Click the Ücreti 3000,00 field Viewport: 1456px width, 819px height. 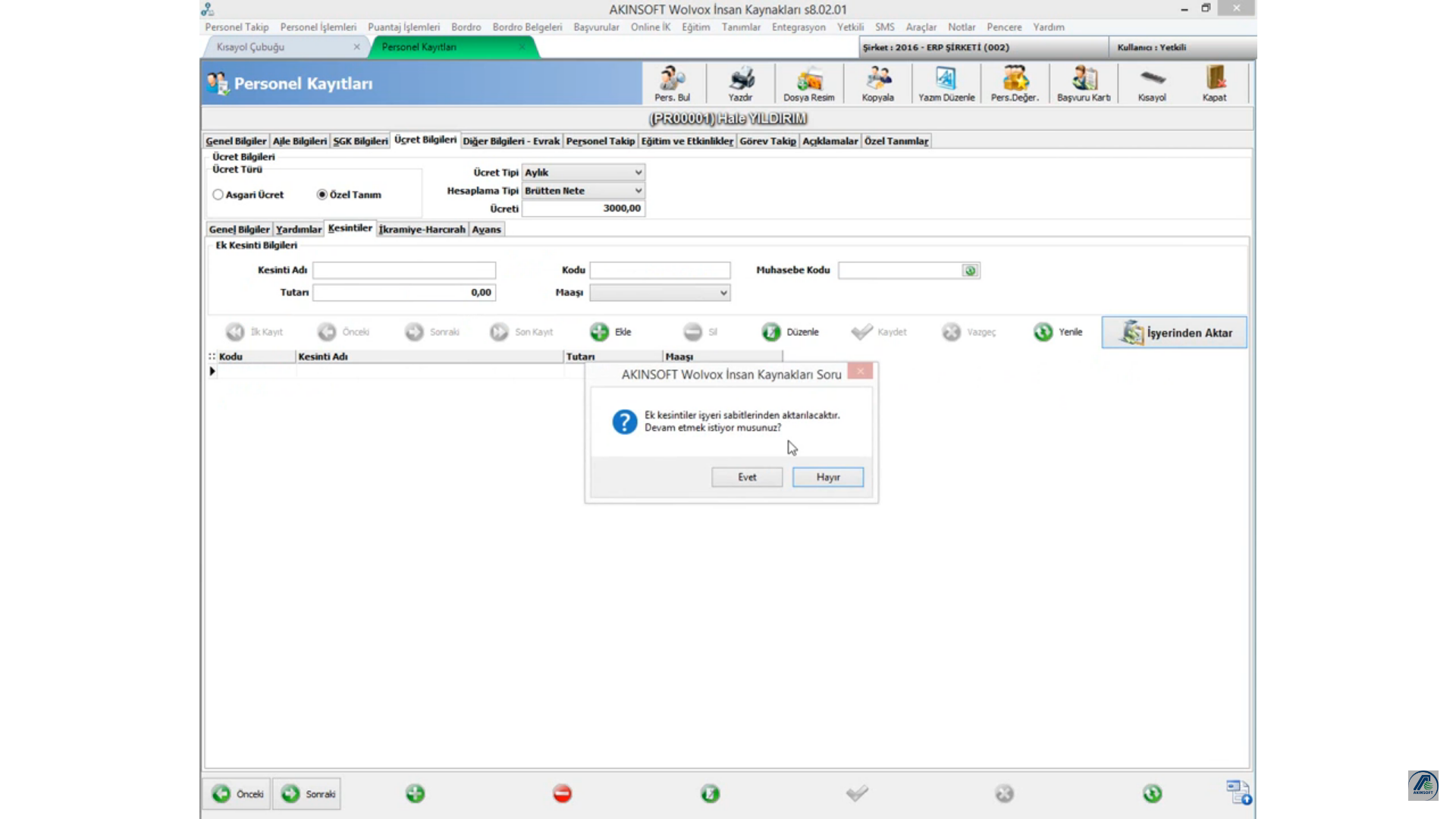(583, 209)
